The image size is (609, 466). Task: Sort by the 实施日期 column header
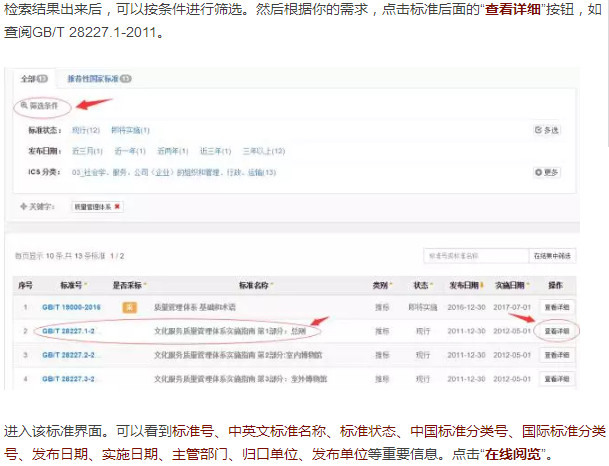tap(511, 285)
